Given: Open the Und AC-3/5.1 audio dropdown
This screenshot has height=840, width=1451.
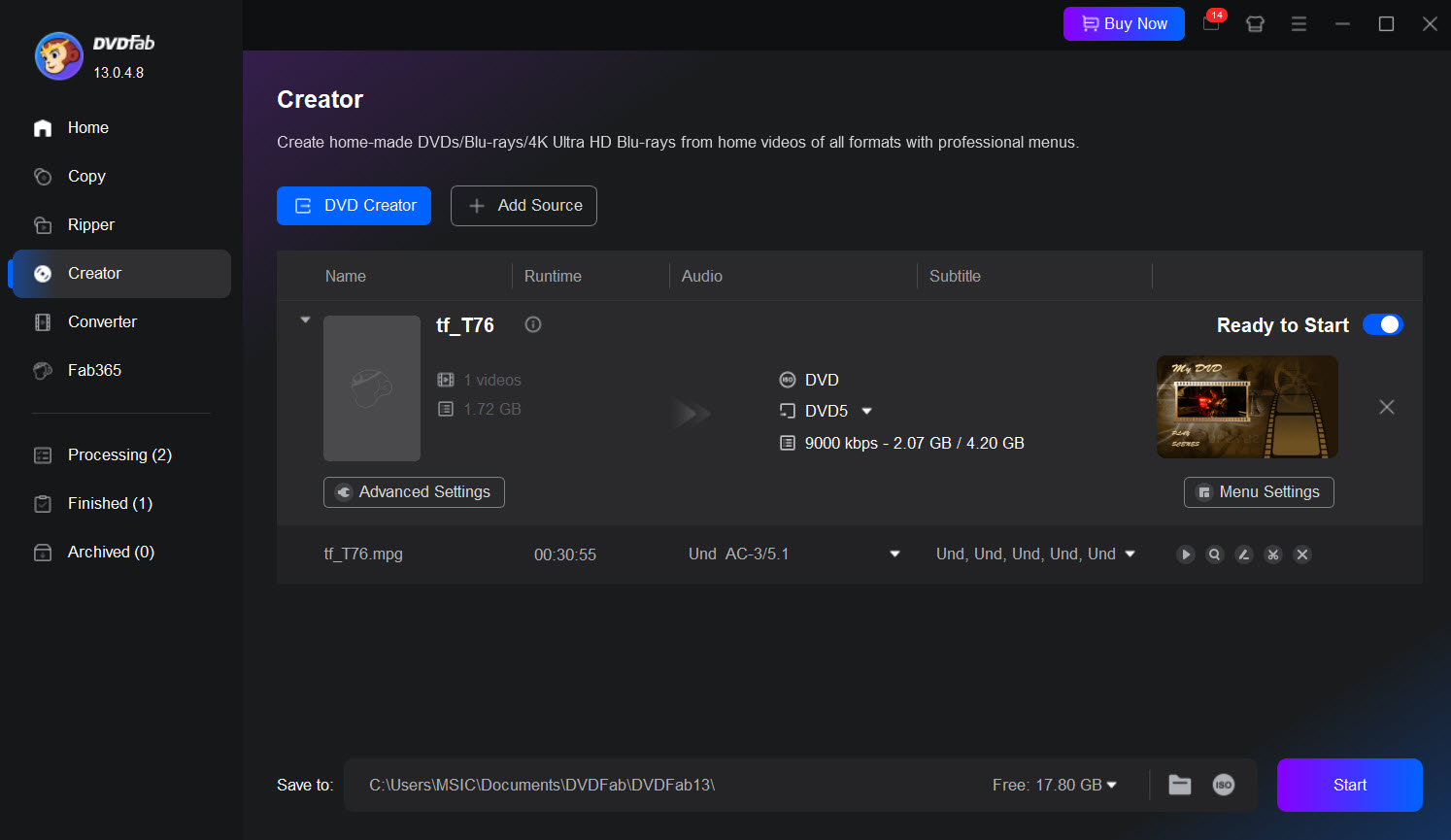Looking at the screenshot, I should coord(894,554).
